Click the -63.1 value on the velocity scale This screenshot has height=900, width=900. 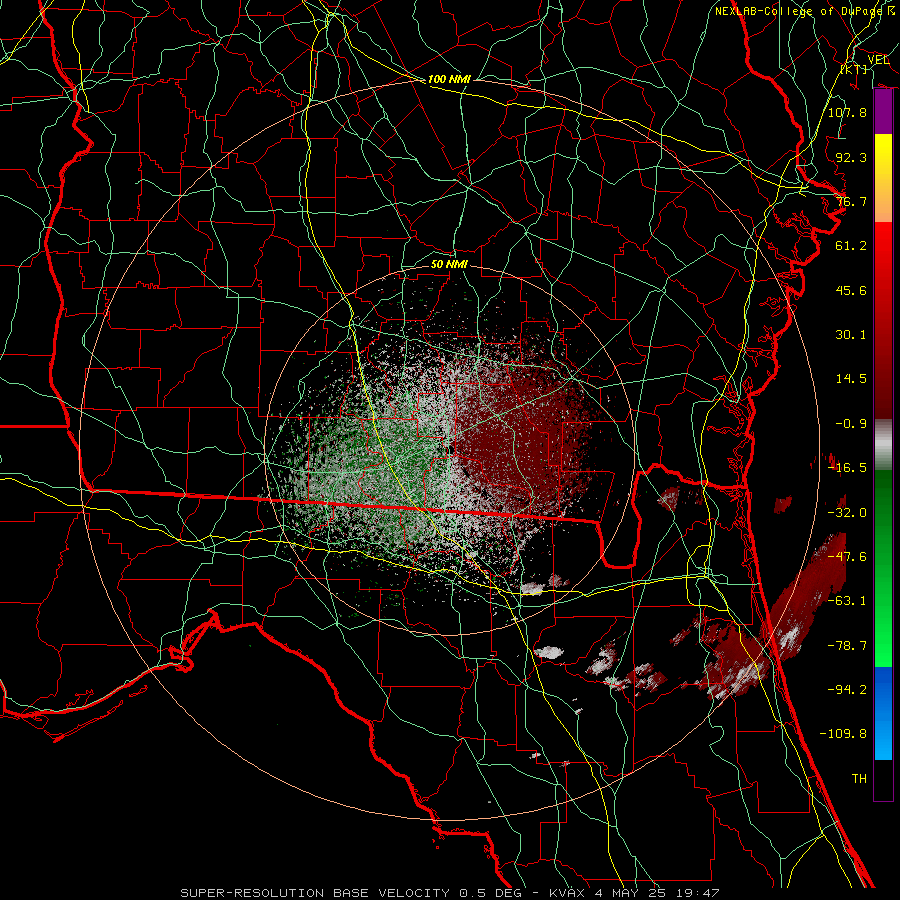847,601
